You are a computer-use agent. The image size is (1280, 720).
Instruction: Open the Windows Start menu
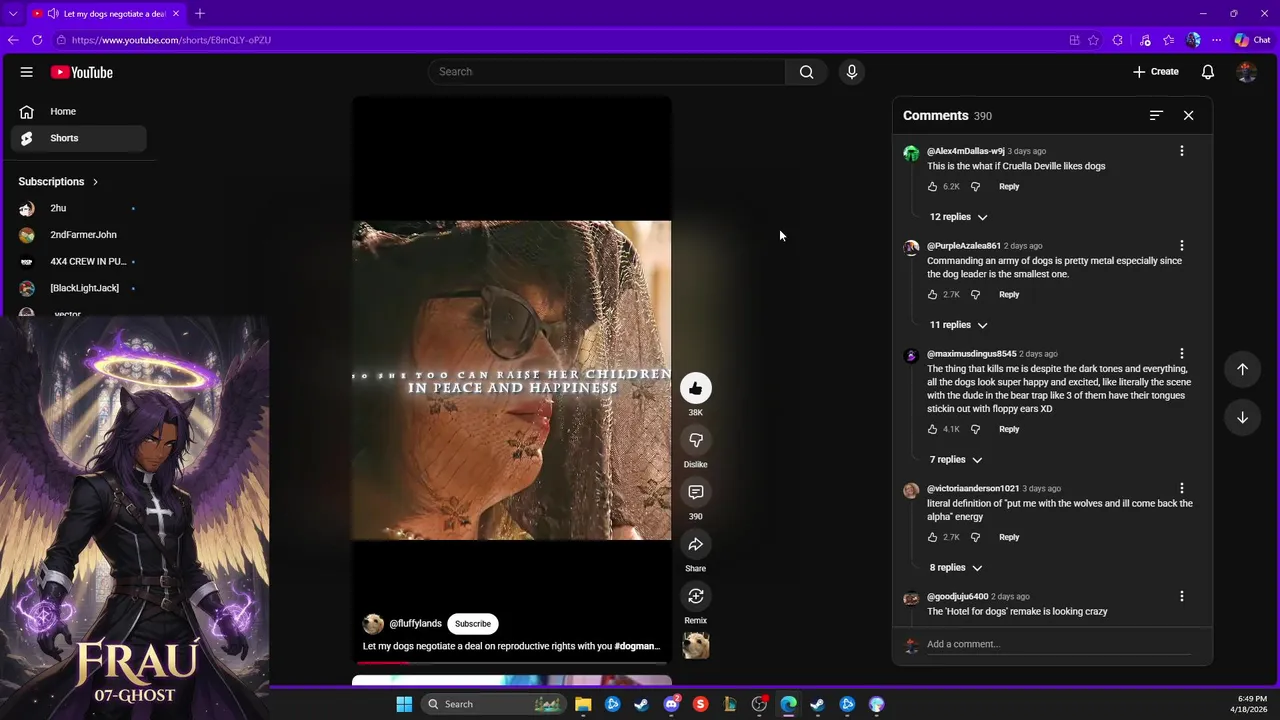pos(404,704)
